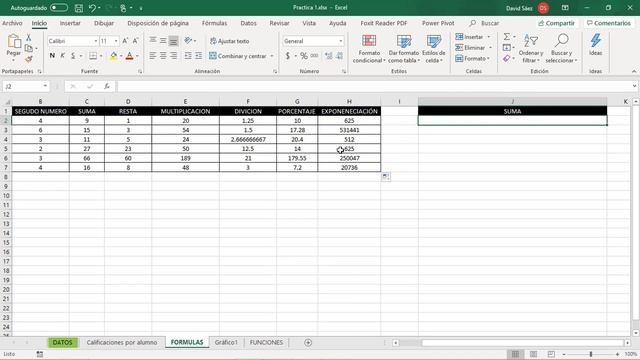Click the Paste (Pegar) clipboard icon
The width and height of the screenshot is (640, 360).
pyautogui.click(x=14, y=42)
